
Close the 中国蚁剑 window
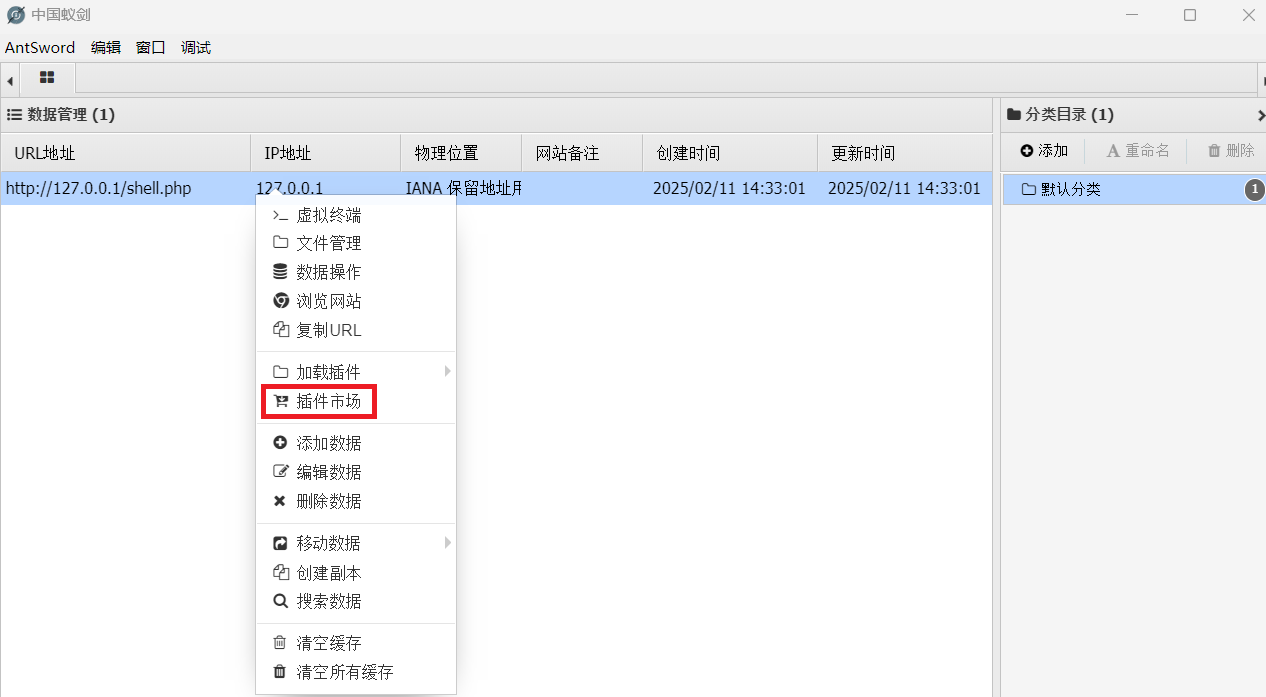coord(1248,15)
